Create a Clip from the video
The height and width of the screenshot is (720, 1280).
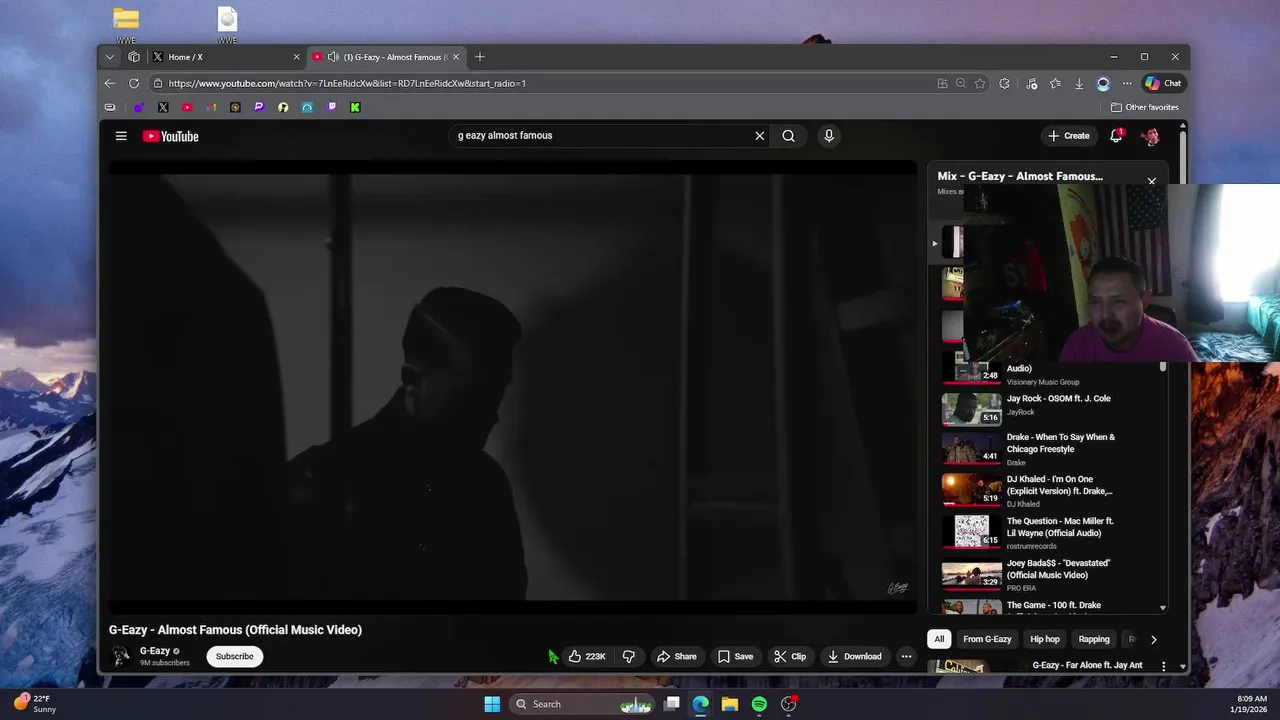(790, 657)
